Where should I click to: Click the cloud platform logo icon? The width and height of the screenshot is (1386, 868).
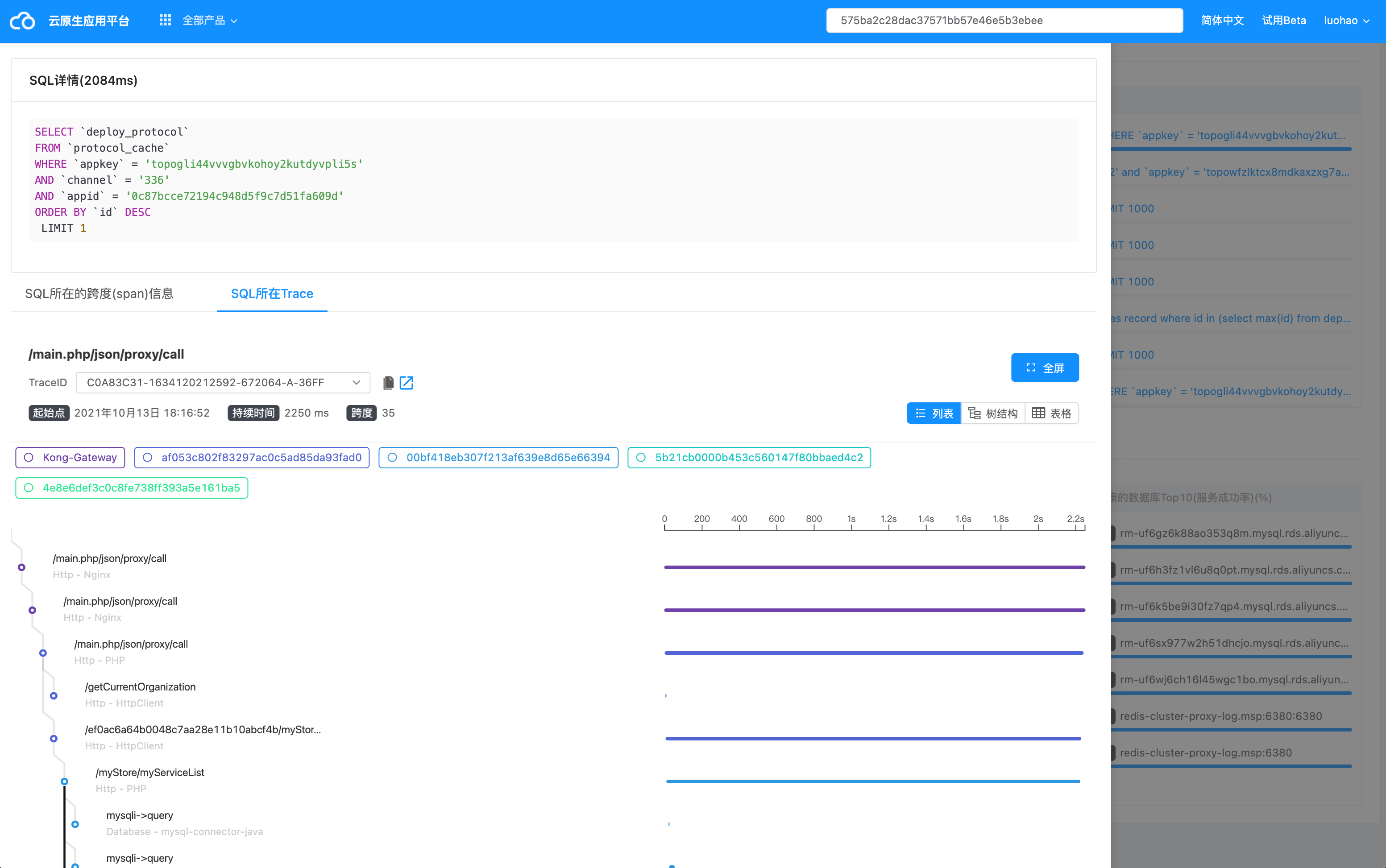(22, 21)
